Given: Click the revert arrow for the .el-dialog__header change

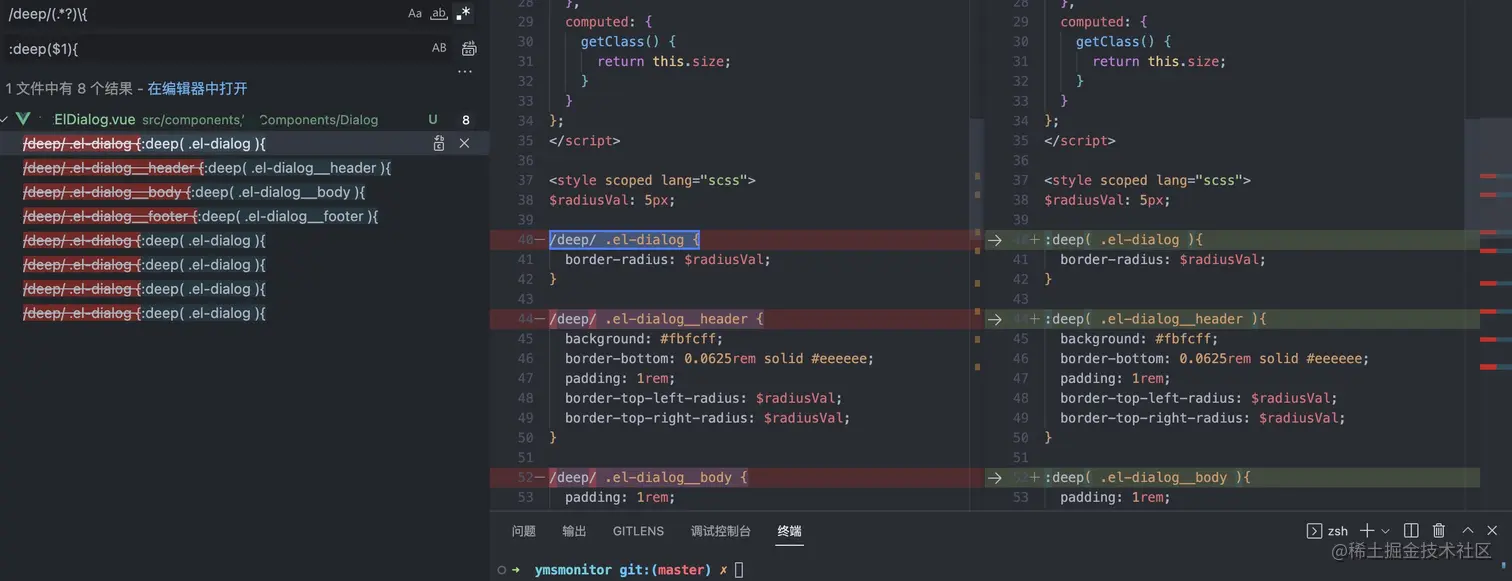Looking at the screenshot, I should (x=994, y=320).
